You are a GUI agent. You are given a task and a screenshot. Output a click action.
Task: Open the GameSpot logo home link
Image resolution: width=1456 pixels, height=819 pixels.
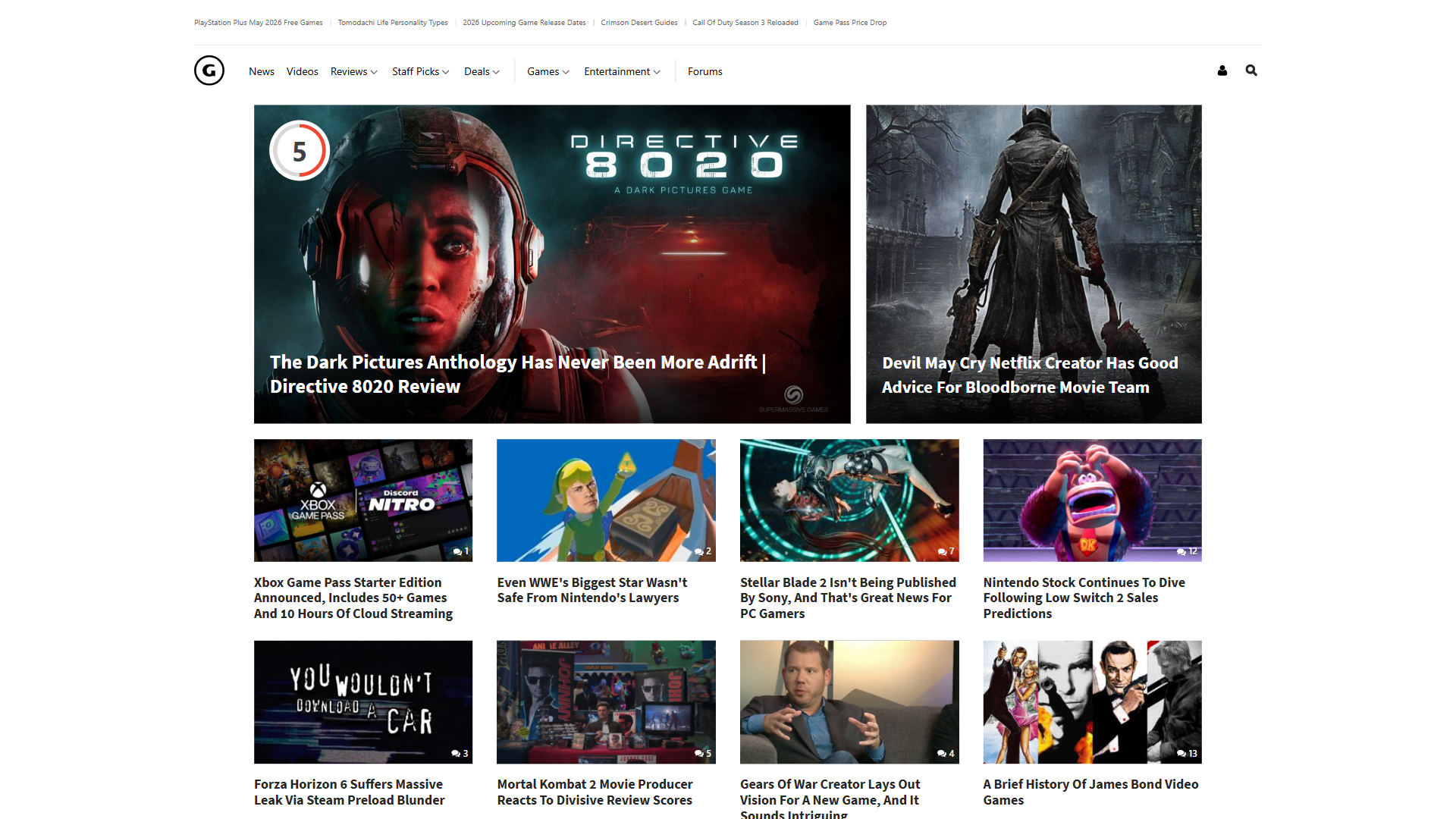[209, 71]
